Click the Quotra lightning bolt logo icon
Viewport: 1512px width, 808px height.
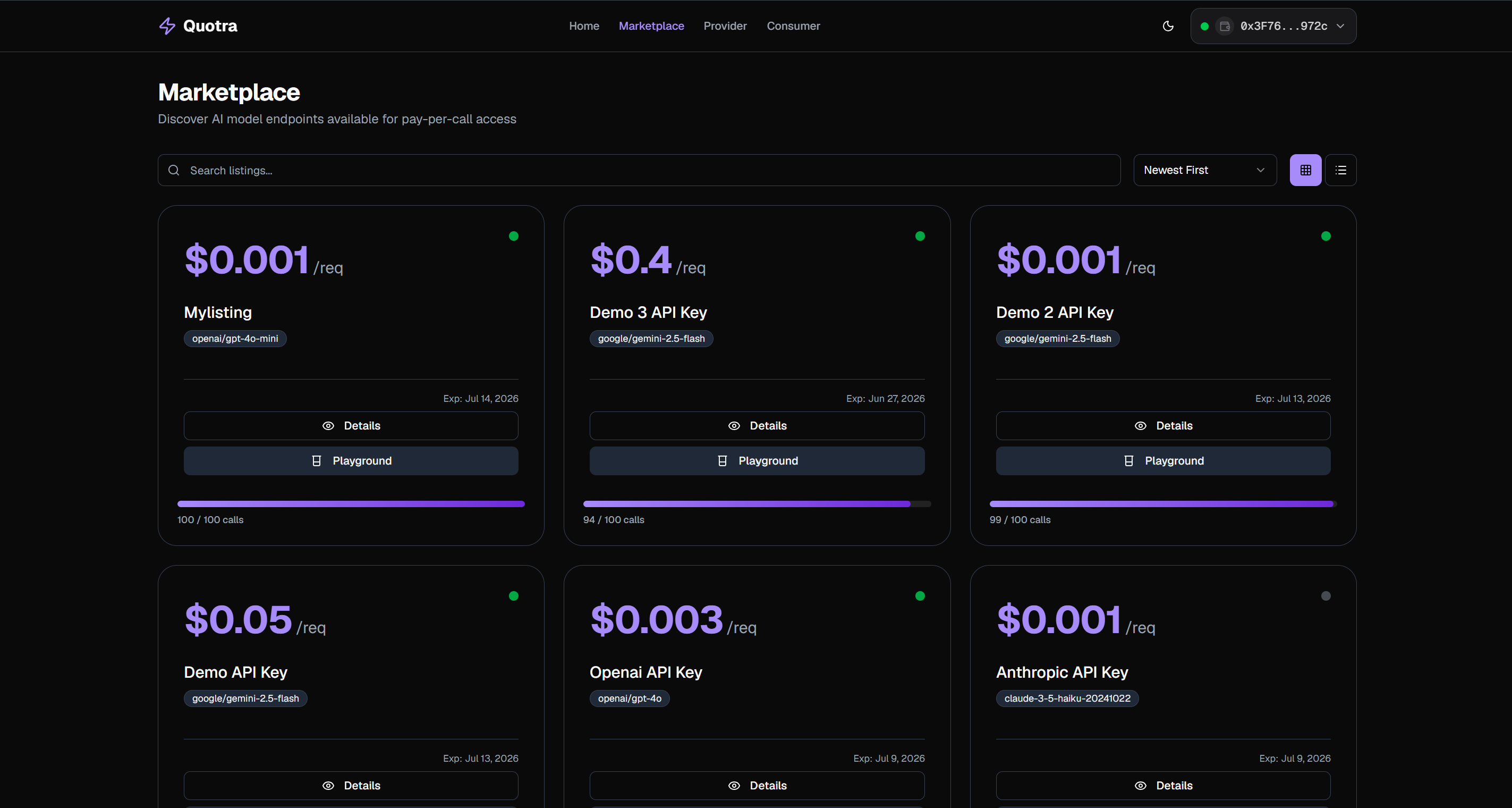point(167,26)
